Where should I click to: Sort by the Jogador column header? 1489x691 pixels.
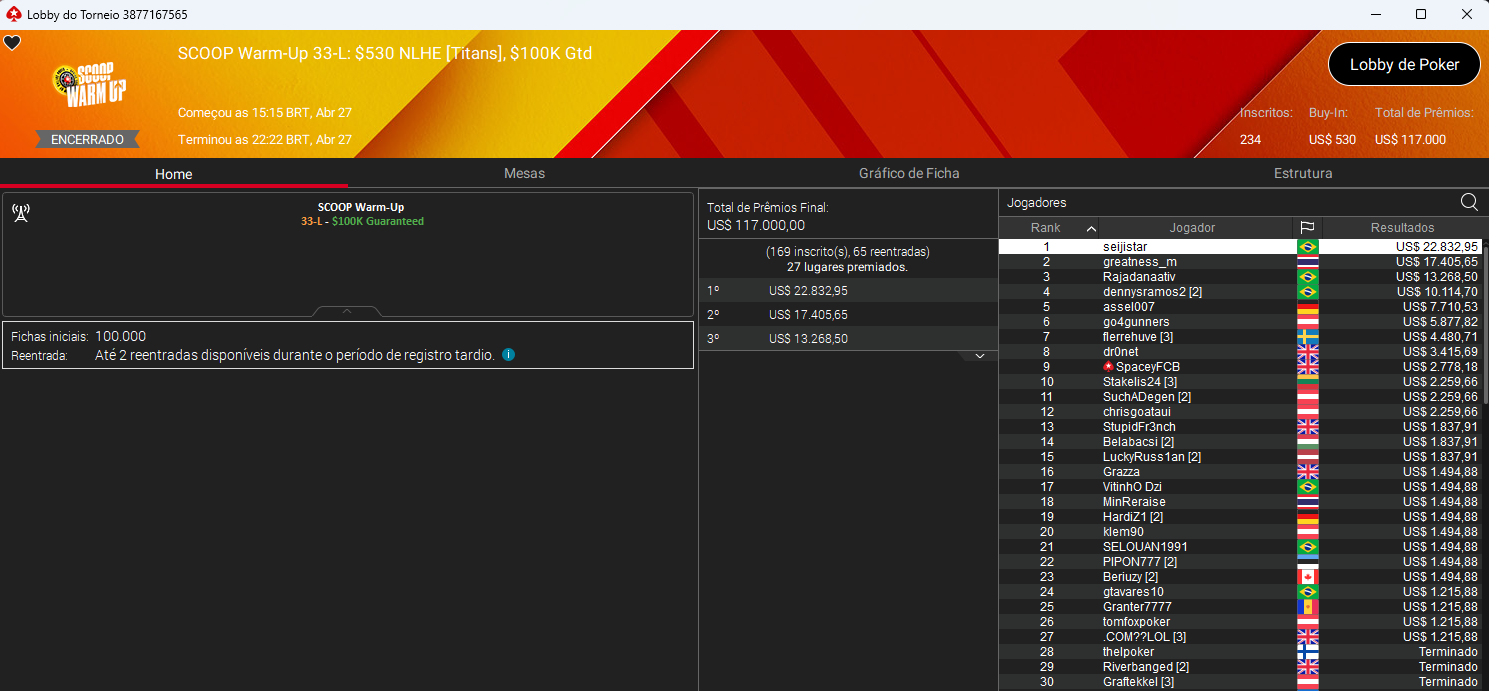1192,227
